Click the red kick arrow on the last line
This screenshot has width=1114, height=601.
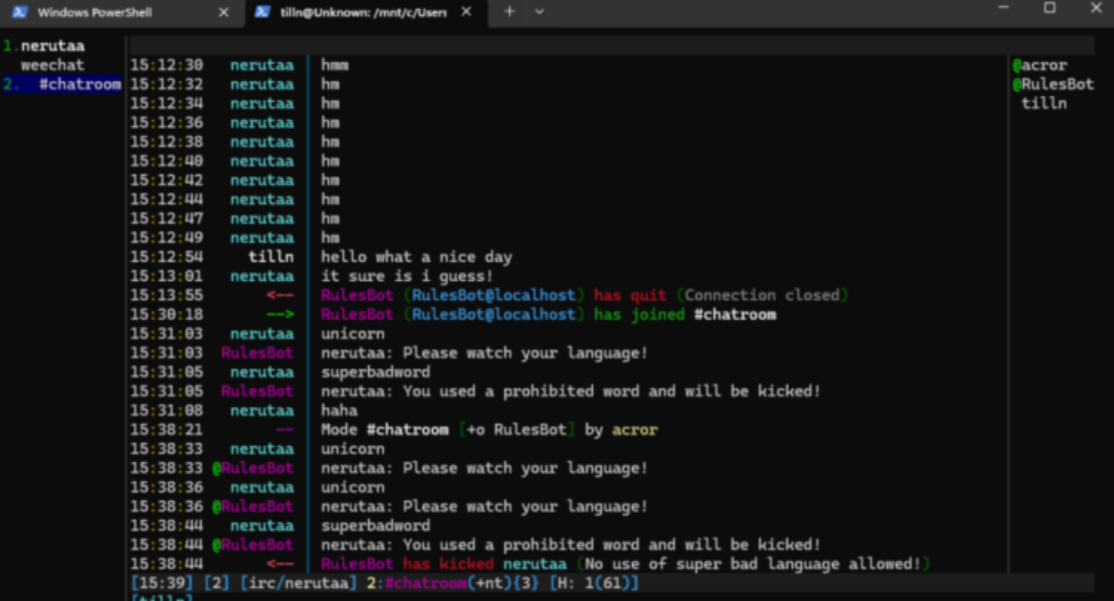point(280,564)
